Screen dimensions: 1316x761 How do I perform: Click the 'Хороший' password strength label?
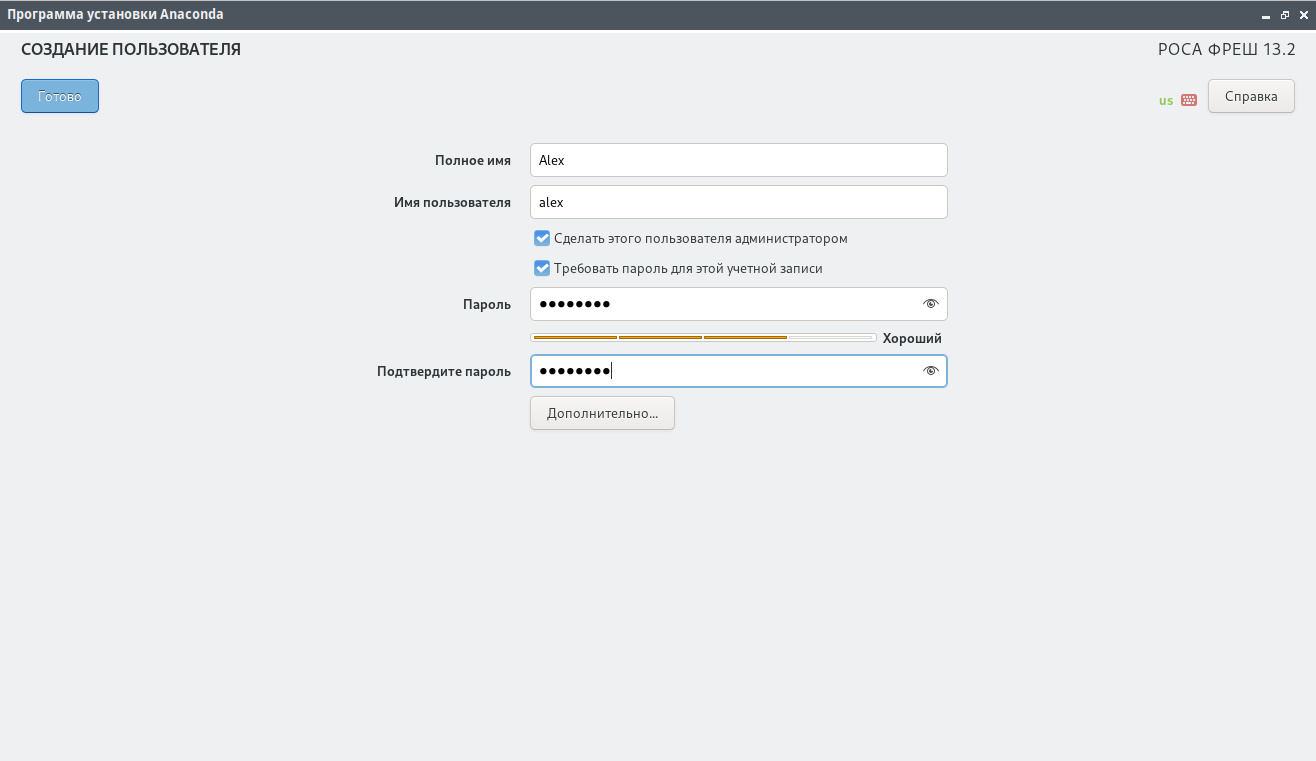[x=912, y=338]
